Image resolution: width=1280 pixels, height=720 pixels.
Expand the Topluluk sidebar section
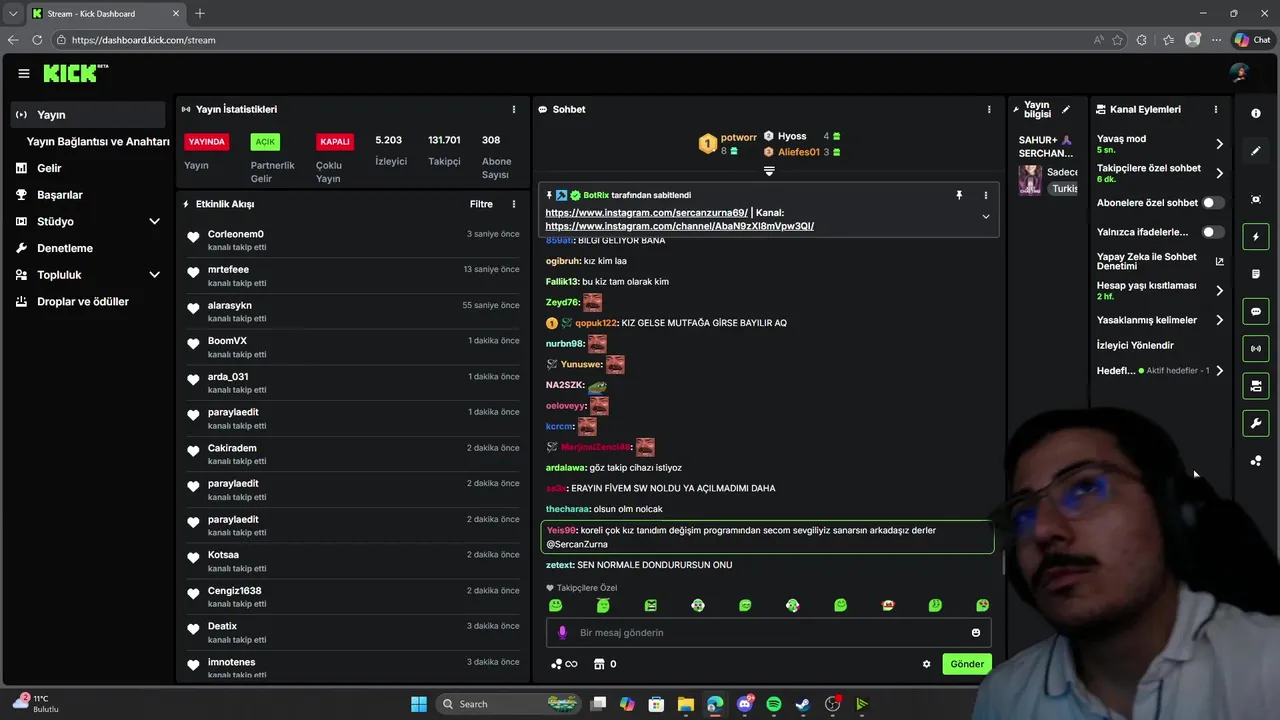(x=154, y=274)
